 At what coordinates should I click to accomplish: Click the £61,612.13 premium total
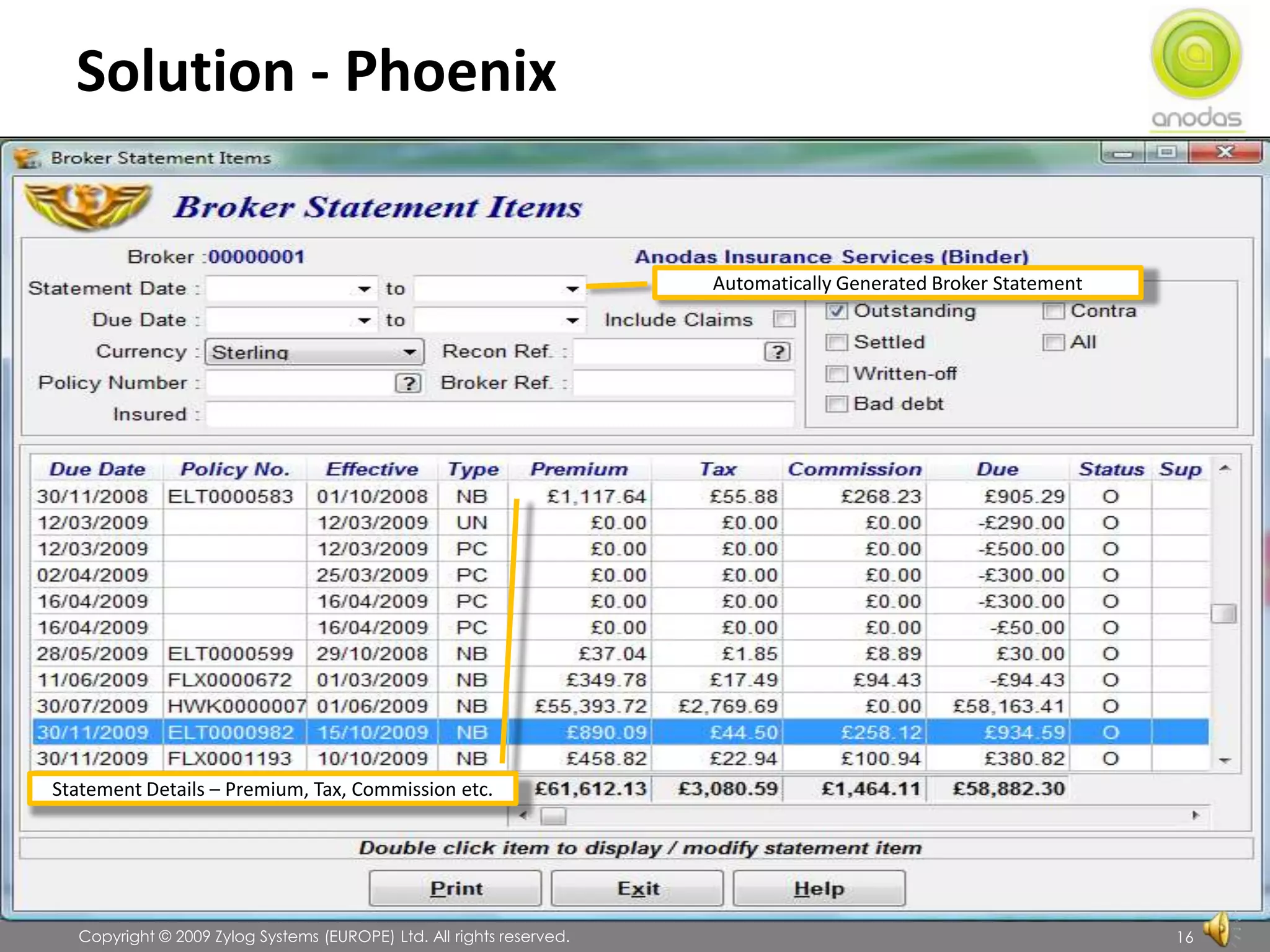(x=590, y=789)
